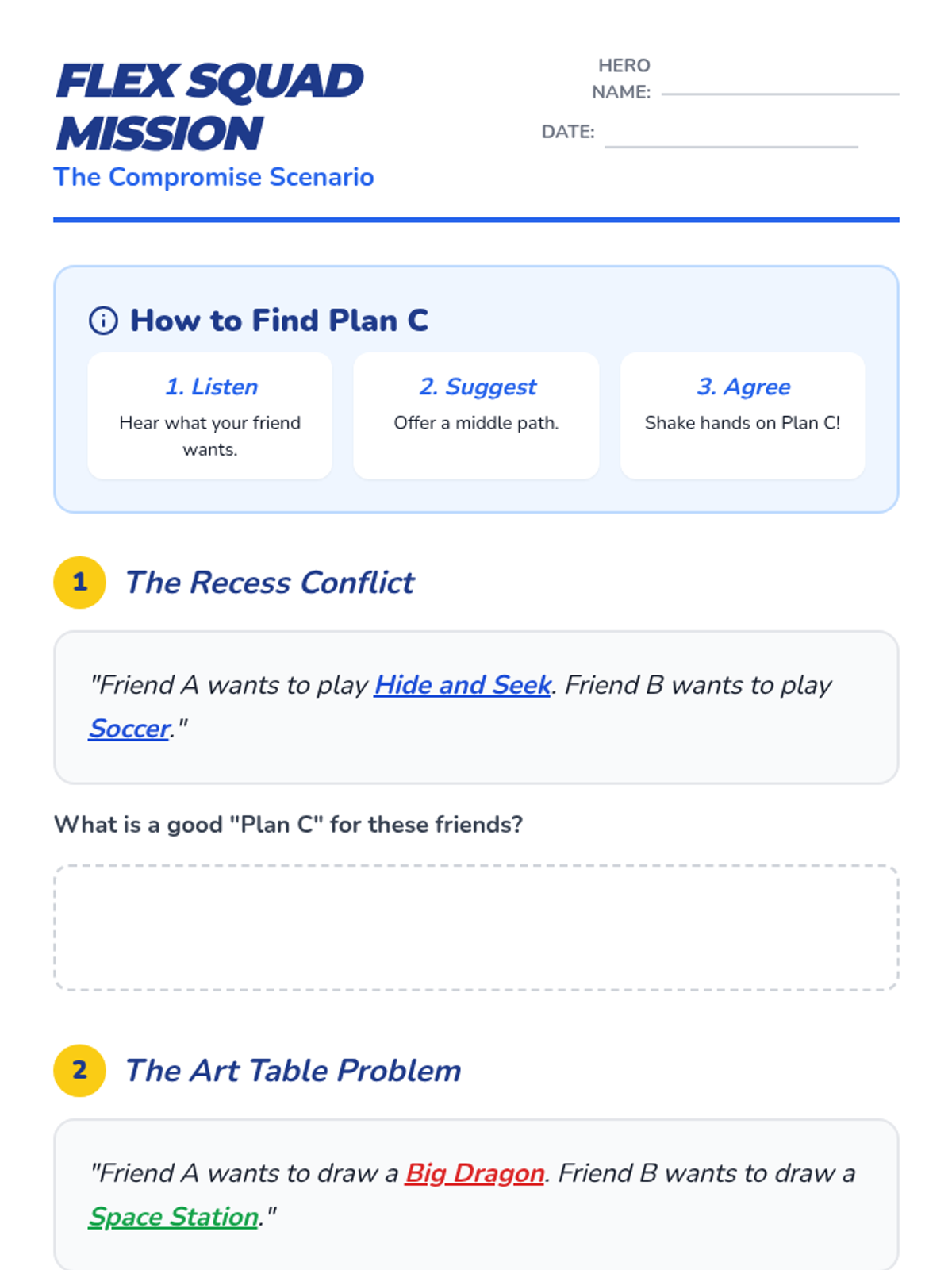Screen dimensions: 952x1270
Task: Select the 2. Suggest step card
Action: coord(476,415)
